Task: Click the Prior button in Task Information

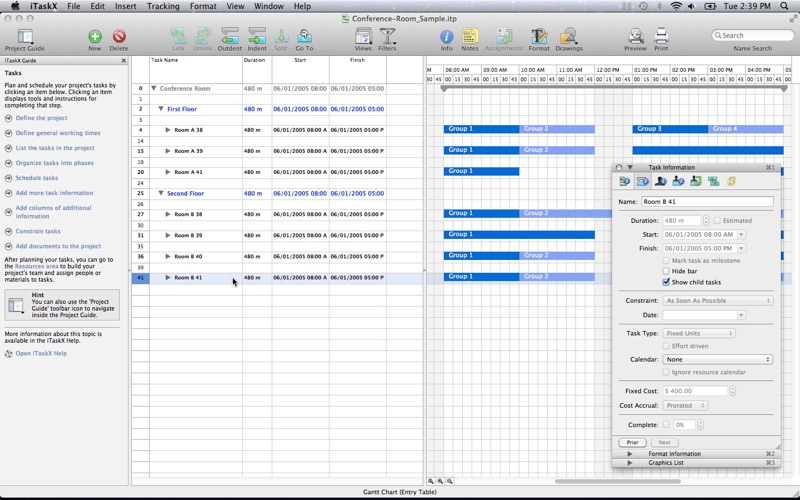Action: (x=632, y=442)
